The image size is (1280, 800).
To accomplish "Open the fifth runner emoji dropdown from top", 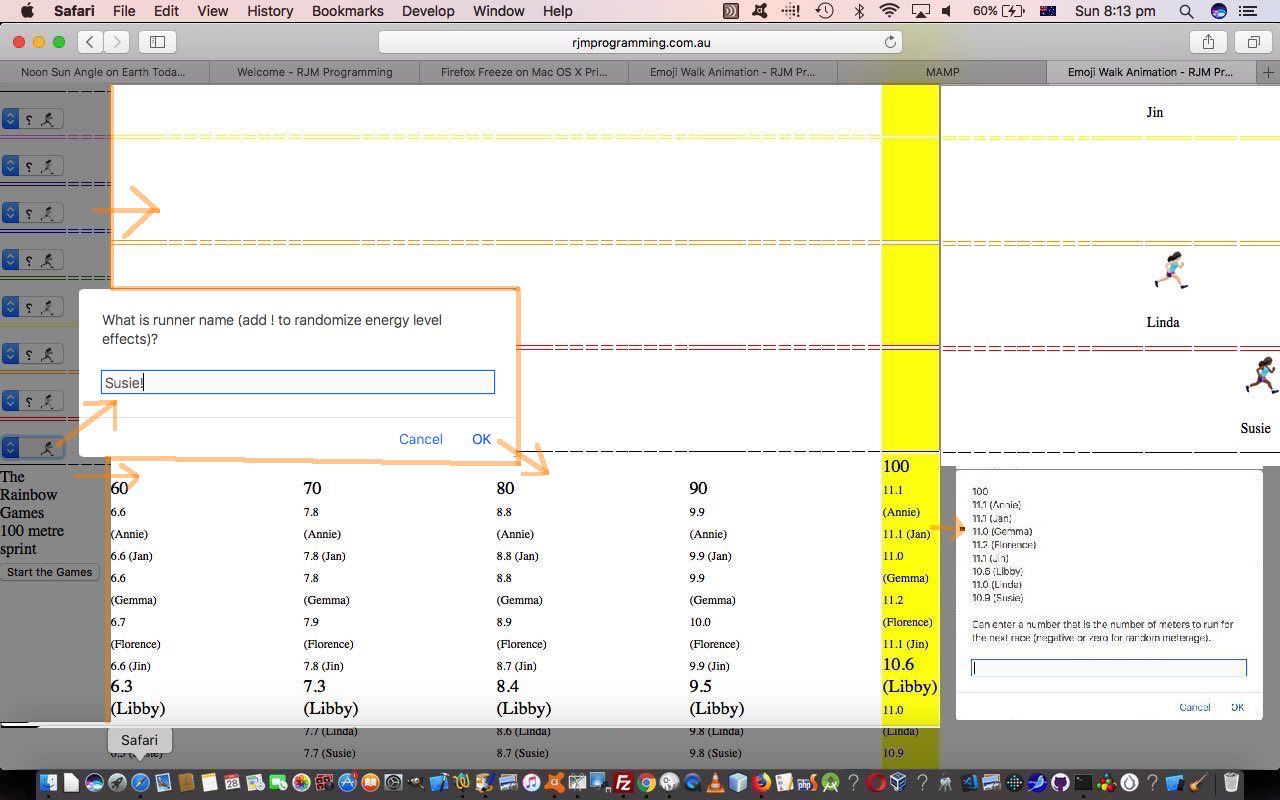I will [x=32, y=307].
